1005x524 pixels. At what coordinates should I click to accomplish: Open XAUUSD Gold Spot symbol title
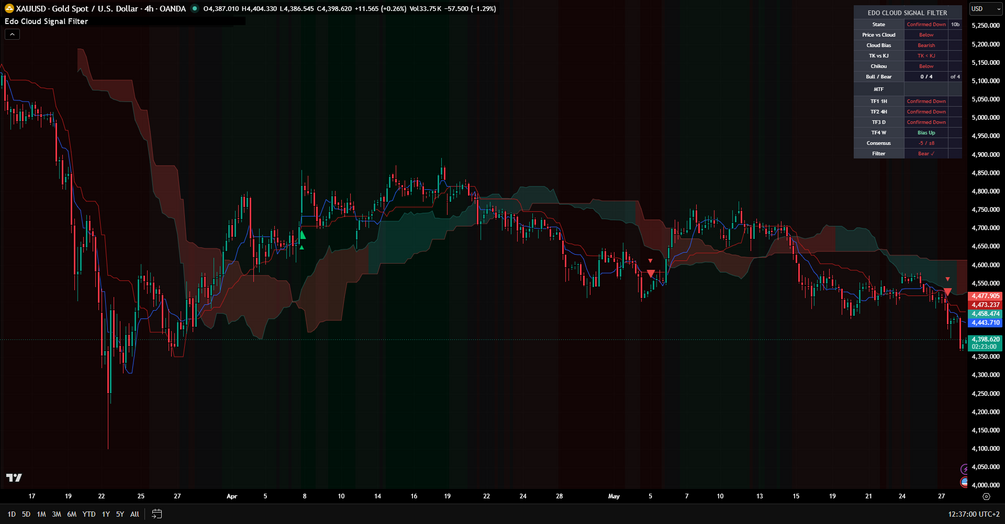(101, 9)
